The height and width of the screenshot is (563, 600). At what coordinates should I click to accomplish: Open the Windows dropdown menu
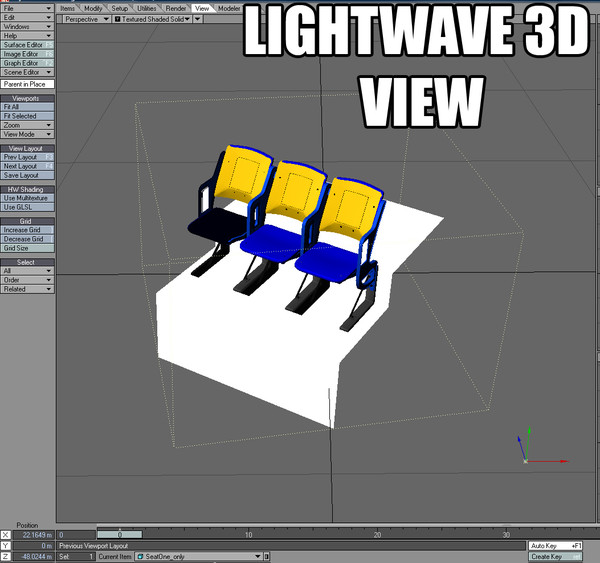click(27, 26)
